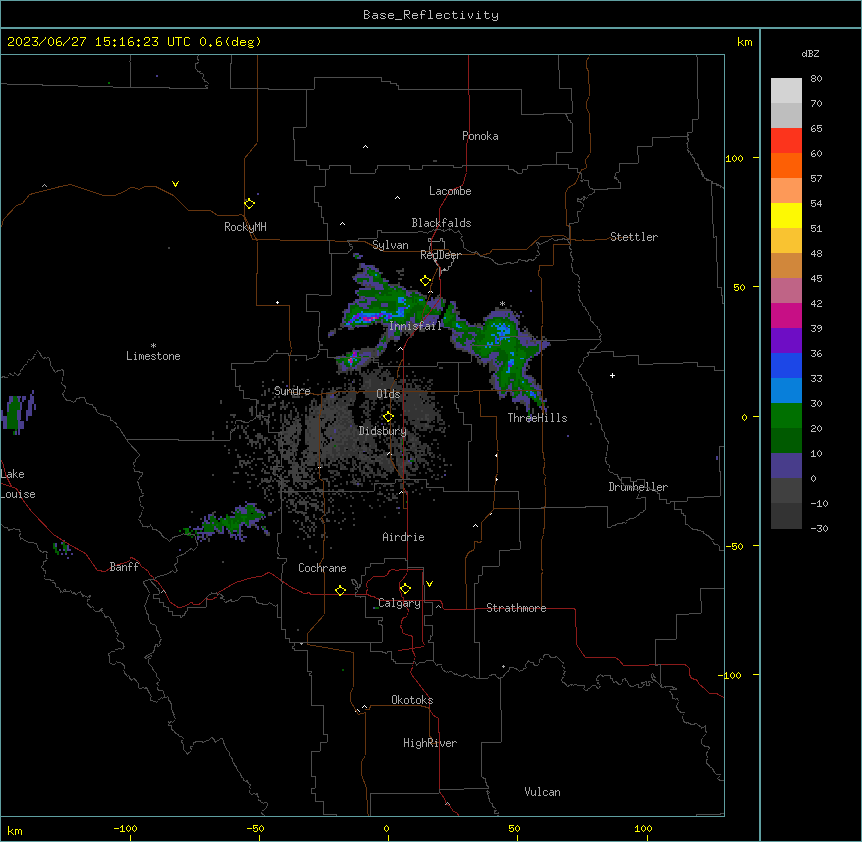Select the orange 60–57 dBZ legend swatch
Viewport: 862px width, 842px height.
786,165
